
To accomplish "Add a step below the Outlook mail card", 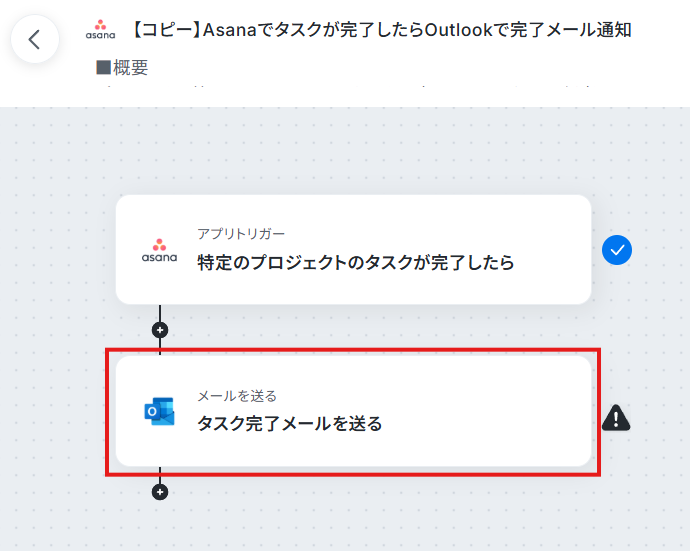I will pyautogui.click(x=160, y=492).
